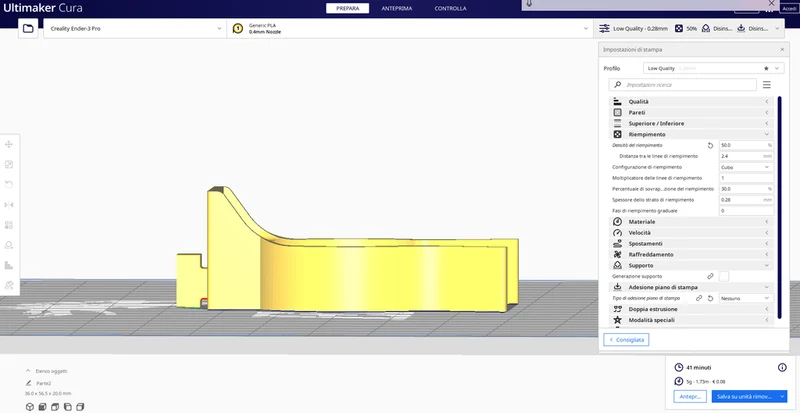Open the Creality Ender-3 Pro printer dropdown
Viewport: 800px width, 413px height.
click(135, 29)
